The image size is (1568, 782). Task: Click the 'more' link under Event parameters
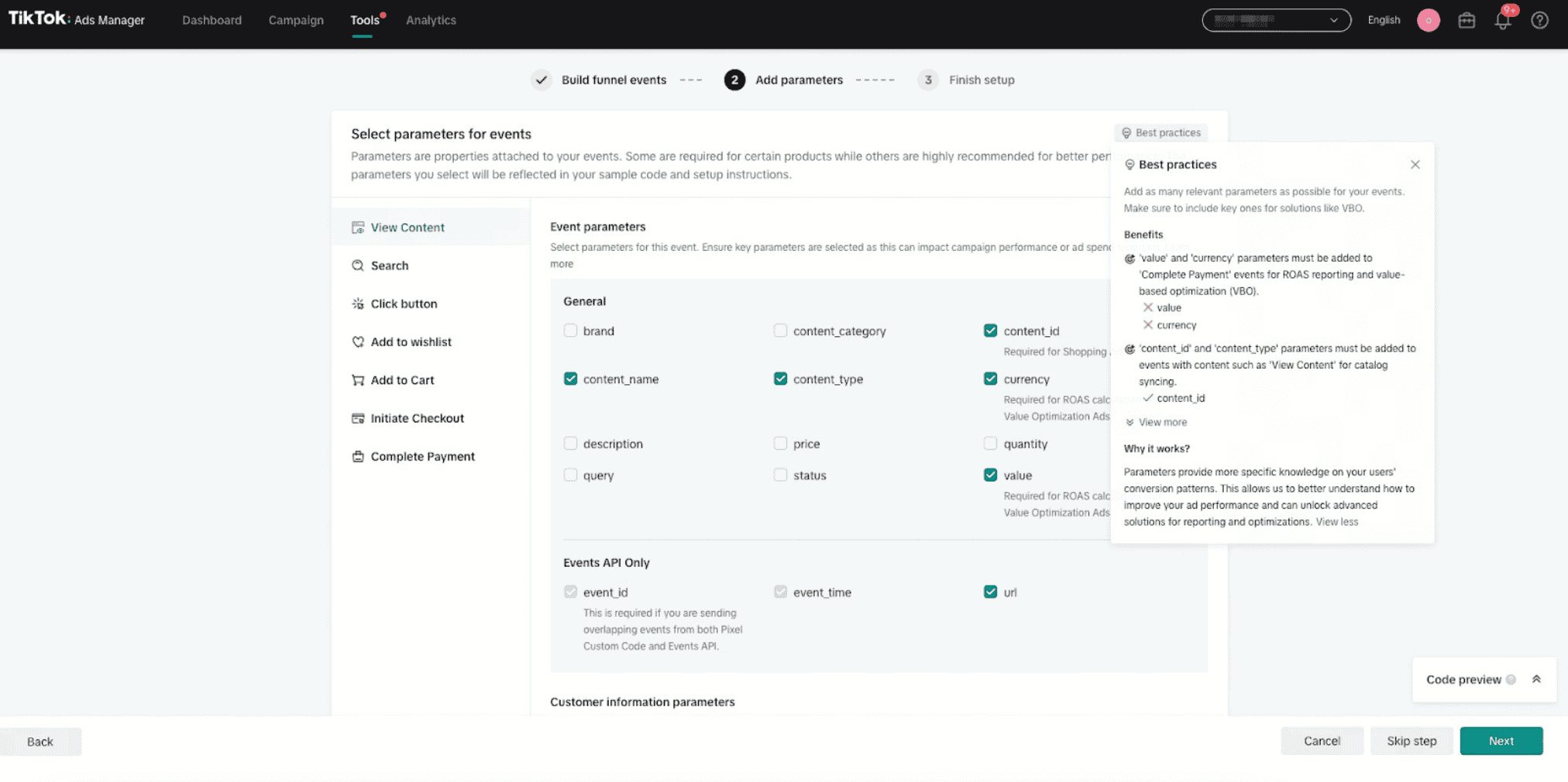click(562, 264)
